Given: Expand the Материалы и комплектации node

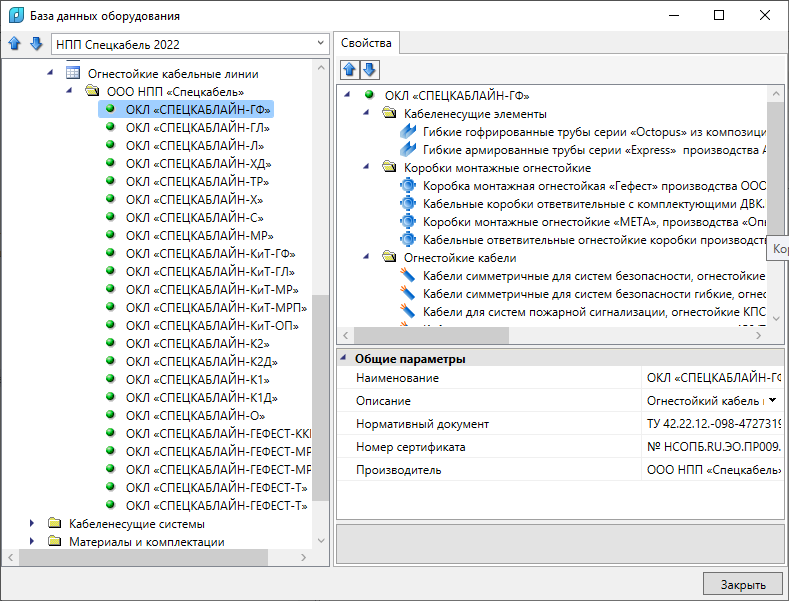Looking at the screenshot, I should (x=32, y=542).
